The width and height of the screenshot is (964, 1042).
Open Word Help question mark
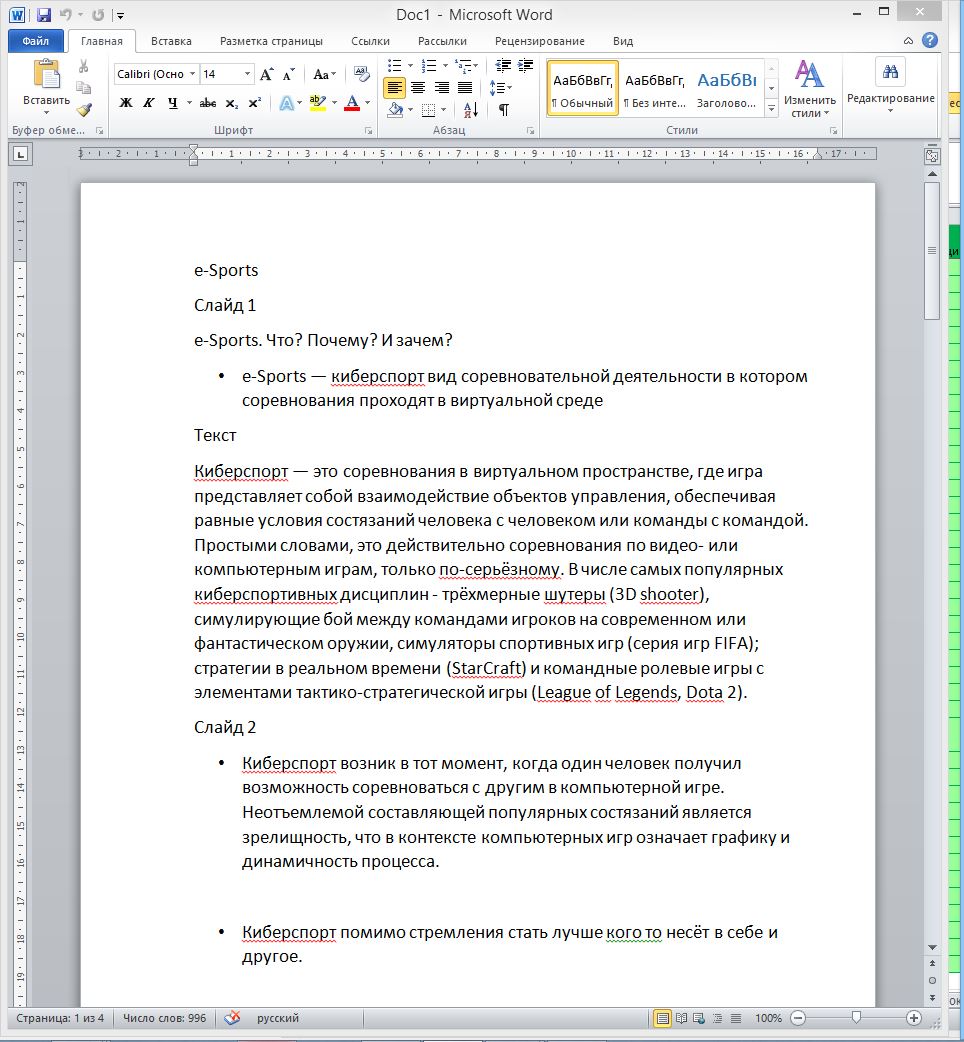(930, 41)
